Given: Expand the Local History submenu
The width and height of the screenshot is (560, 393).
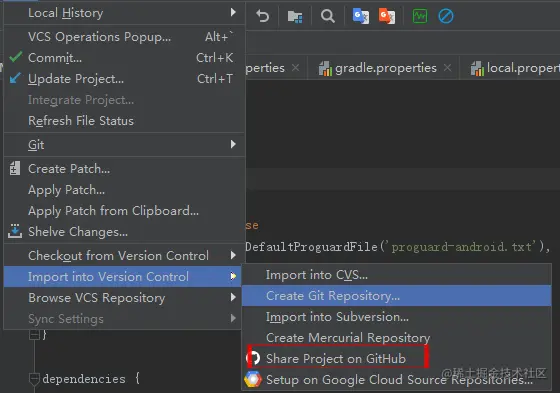Looking at the screenshot, I should coord(124,13).
